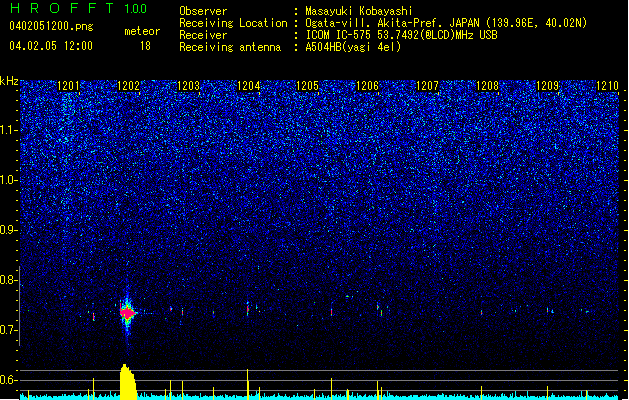
Task: Click the 0.9 kHz frequency tick label
Action: [8, 230]
